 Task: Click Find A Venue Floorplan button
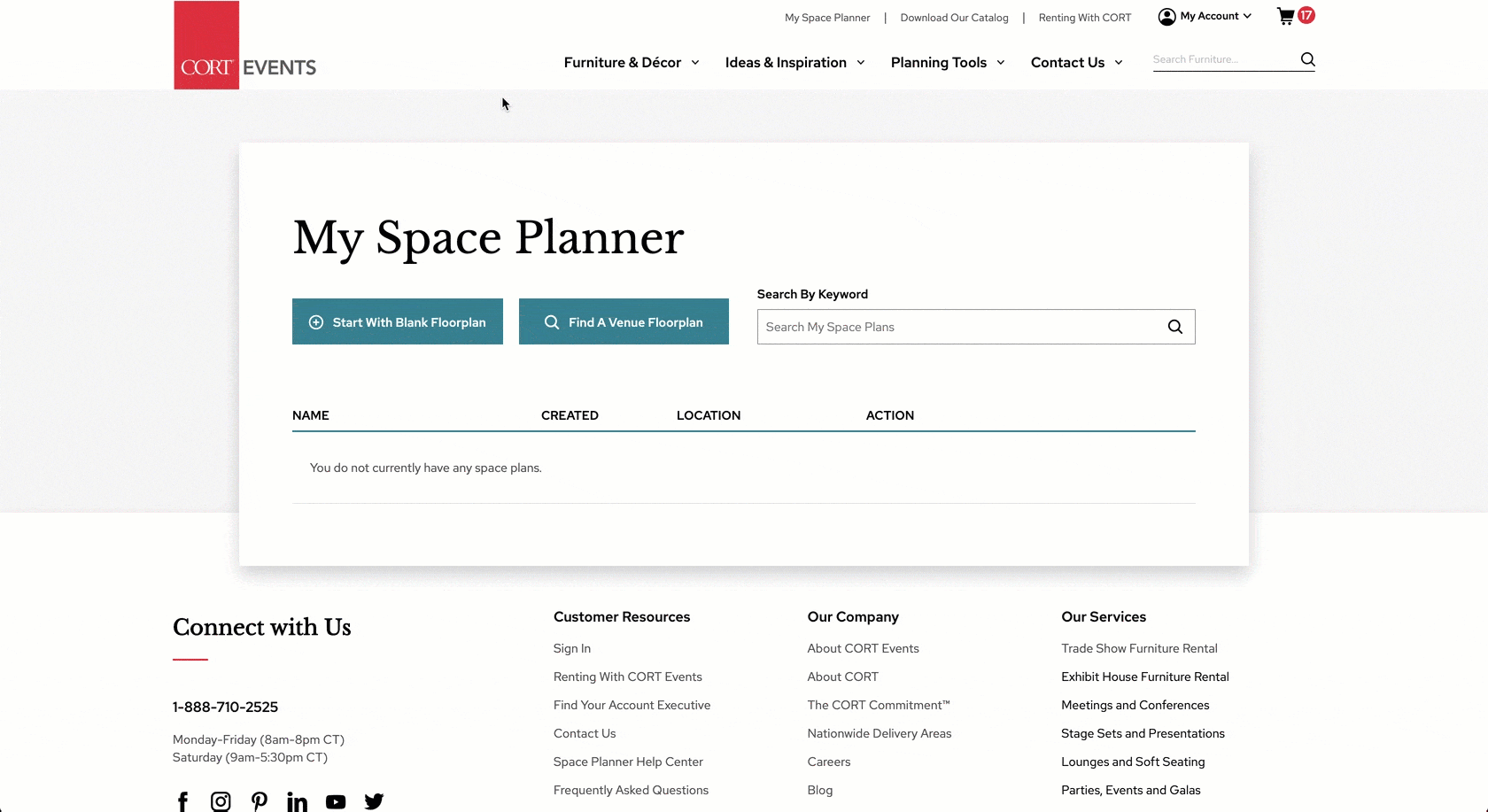tap(624, 321)
